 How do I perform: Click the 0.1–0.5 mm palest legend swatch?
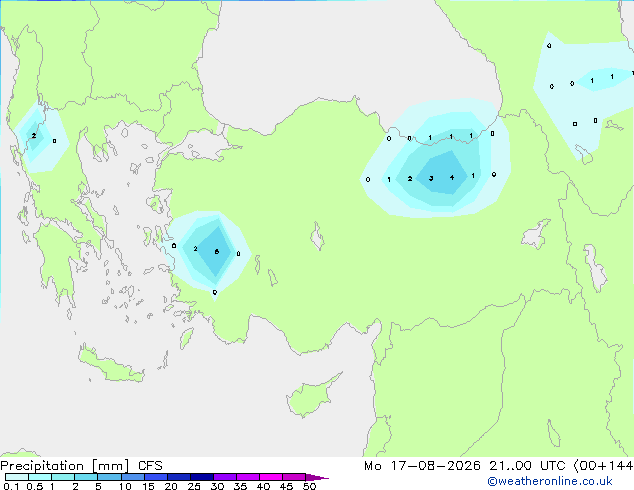(x=17, y=477)
